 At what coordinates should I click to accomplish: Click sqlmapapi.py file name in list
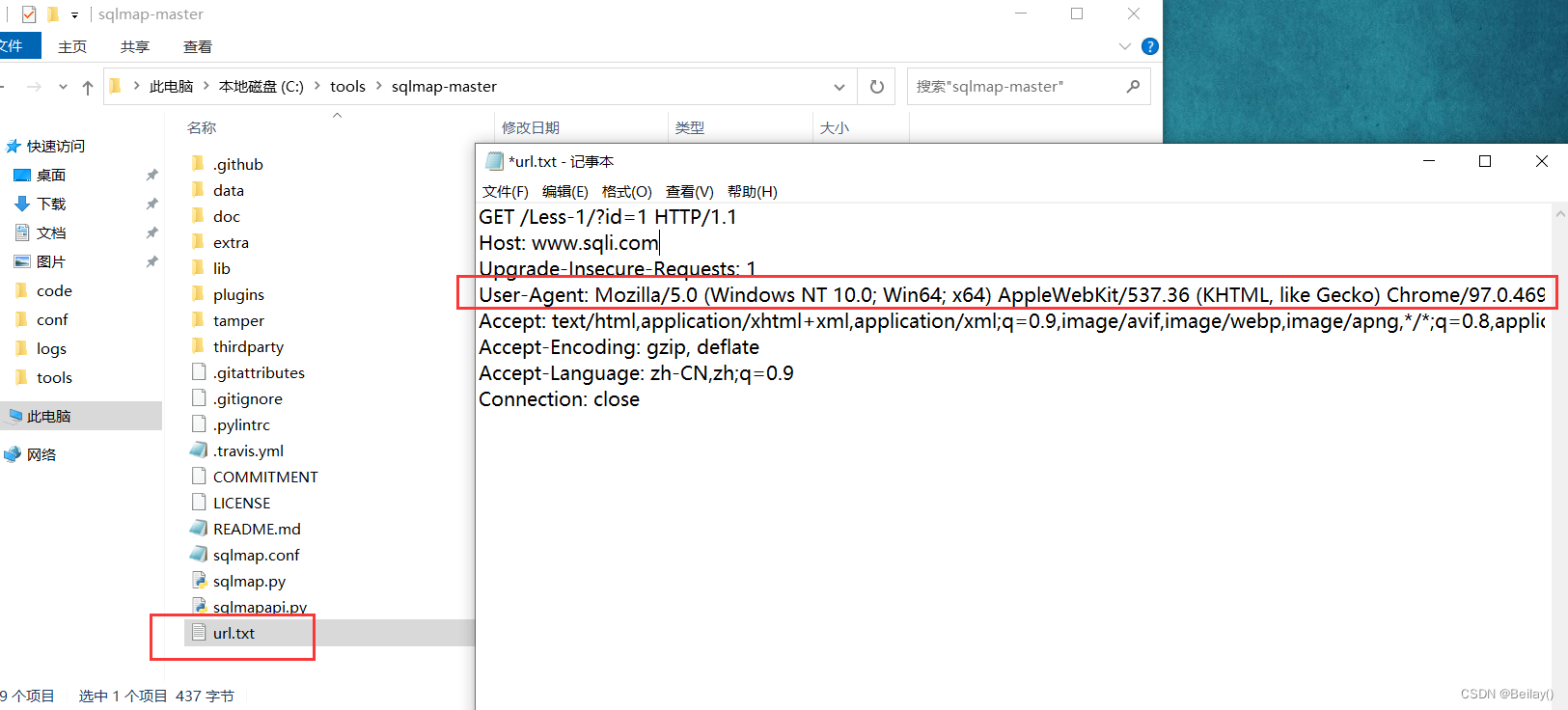click(260, 607)
